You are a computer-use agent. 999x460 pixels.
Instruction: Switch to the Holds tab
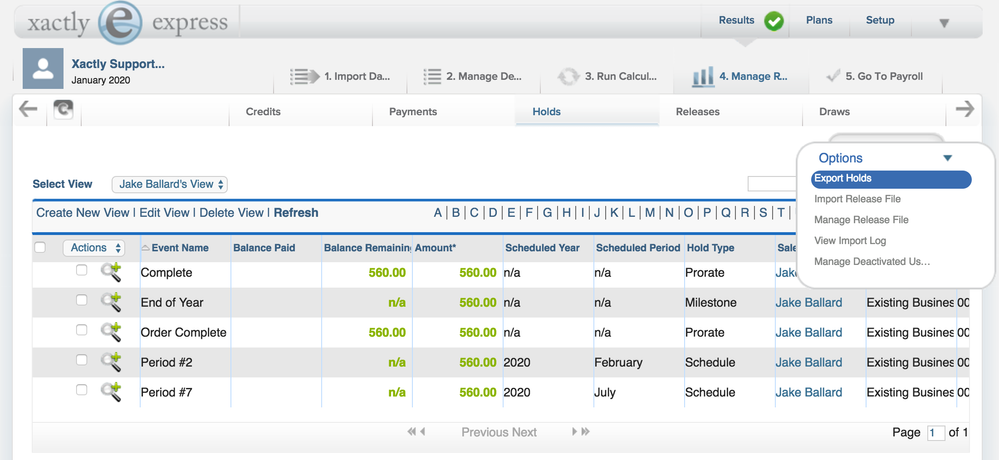547,111
